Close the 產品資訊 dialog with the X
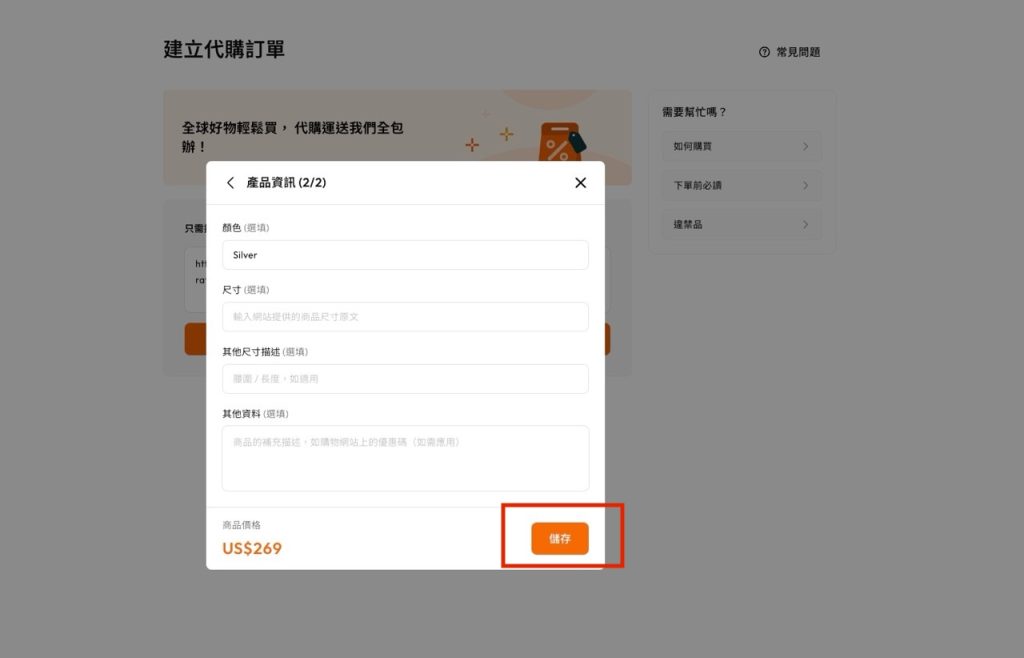This screenshot has width=1024, height=658. [x=580, y=183]
